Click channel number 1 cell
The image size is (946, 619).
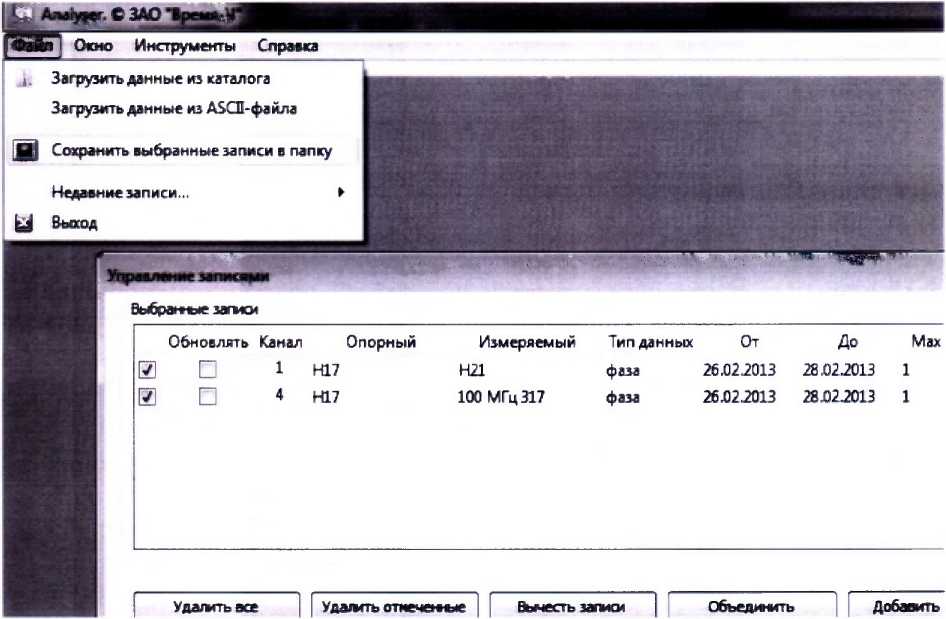pos(279,367)
